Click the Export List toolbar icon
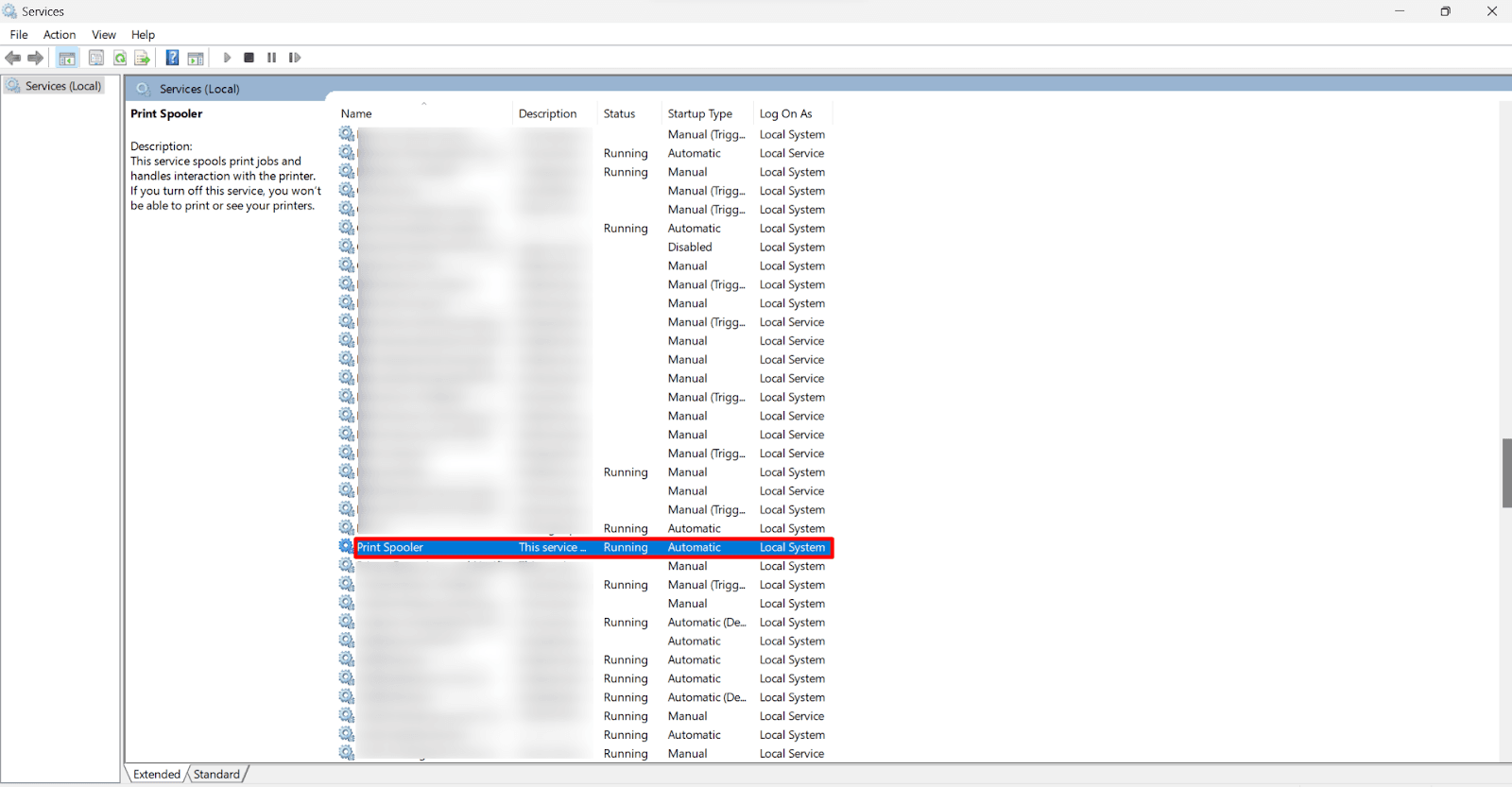The width and height of the screenshot is (1512, 787). (143, 58)
